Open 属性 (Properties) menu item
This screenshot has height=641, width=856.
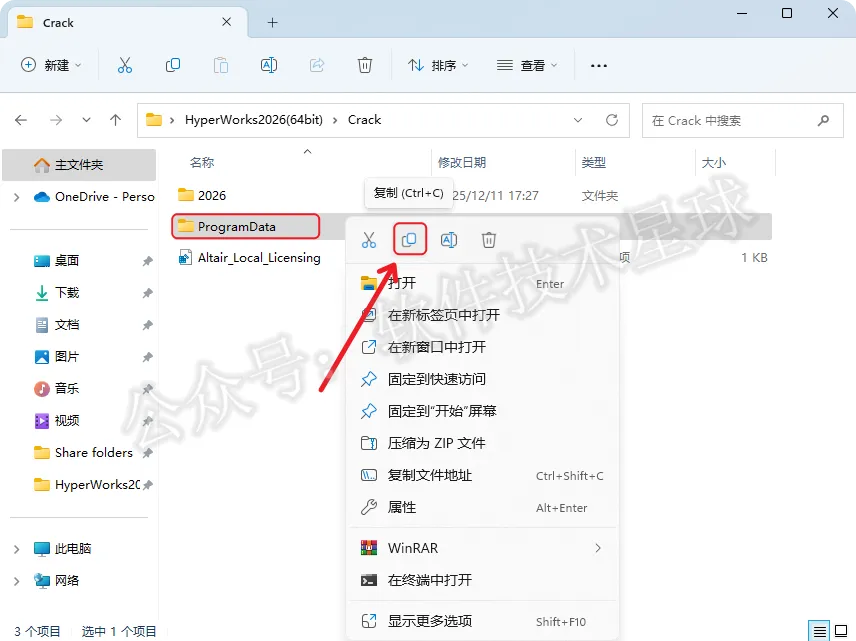click(x=482, y=508)
